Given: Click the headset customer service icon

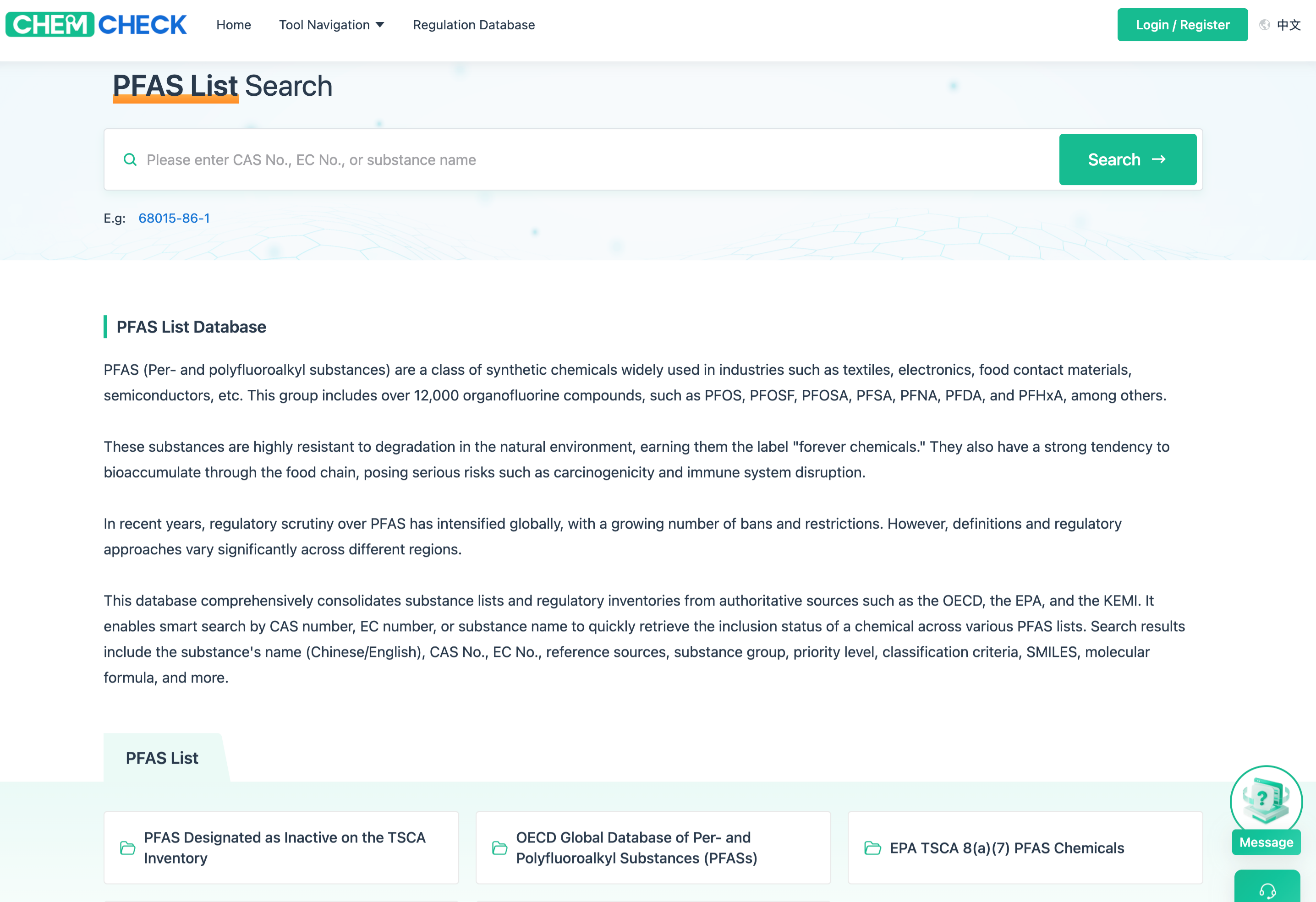Looking at the screenshot, I should [x=1267, y=891].
